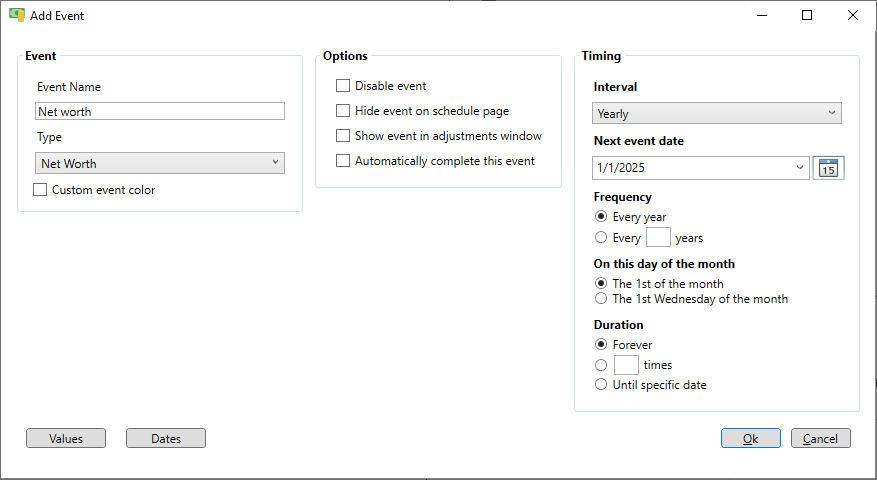
Task: Toggle Show event in adjustments window
Action: coord(343,136)
